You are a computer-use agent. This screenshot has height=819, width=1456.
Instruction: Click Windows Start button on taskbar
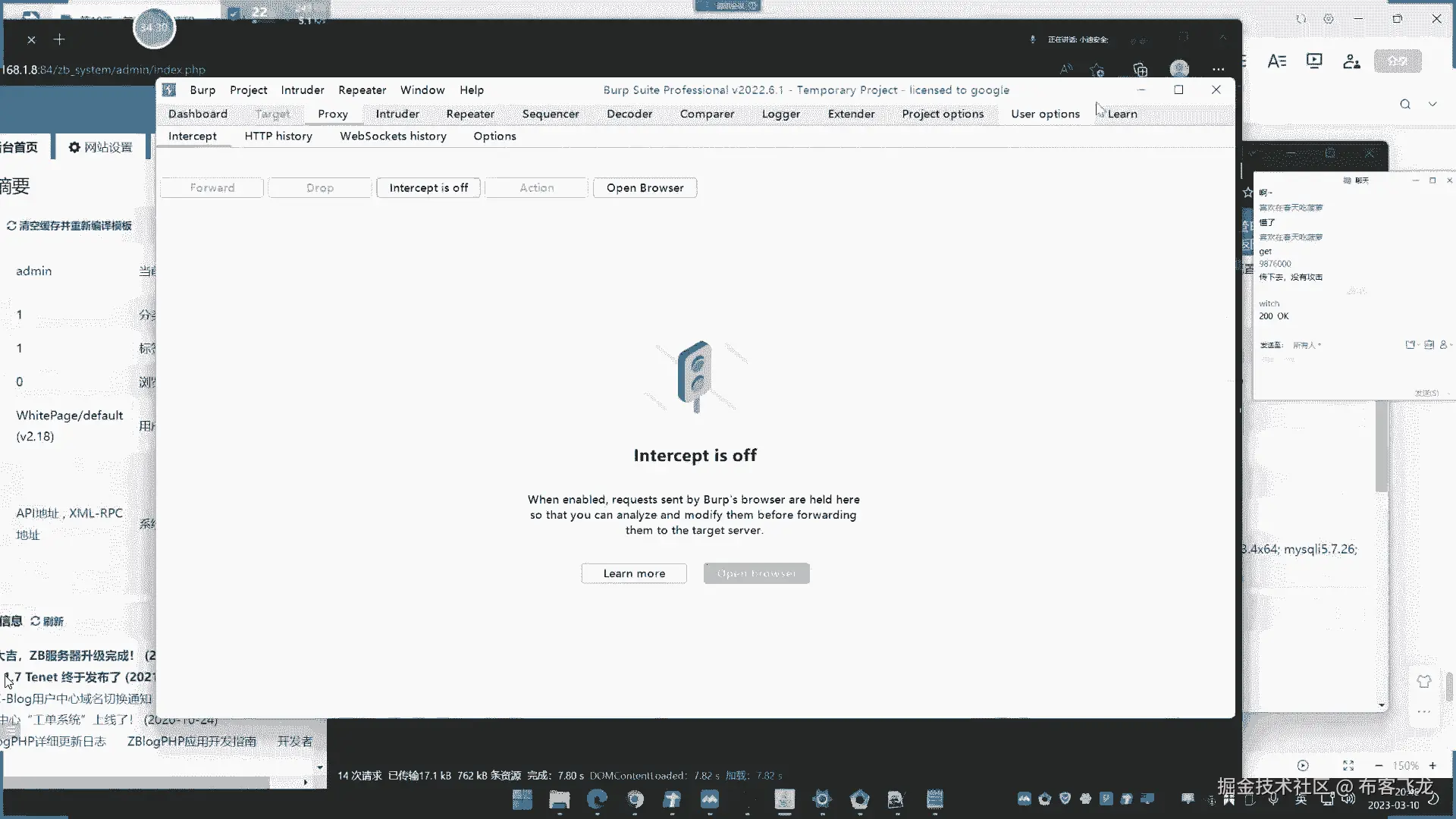[x=522, y=799]
